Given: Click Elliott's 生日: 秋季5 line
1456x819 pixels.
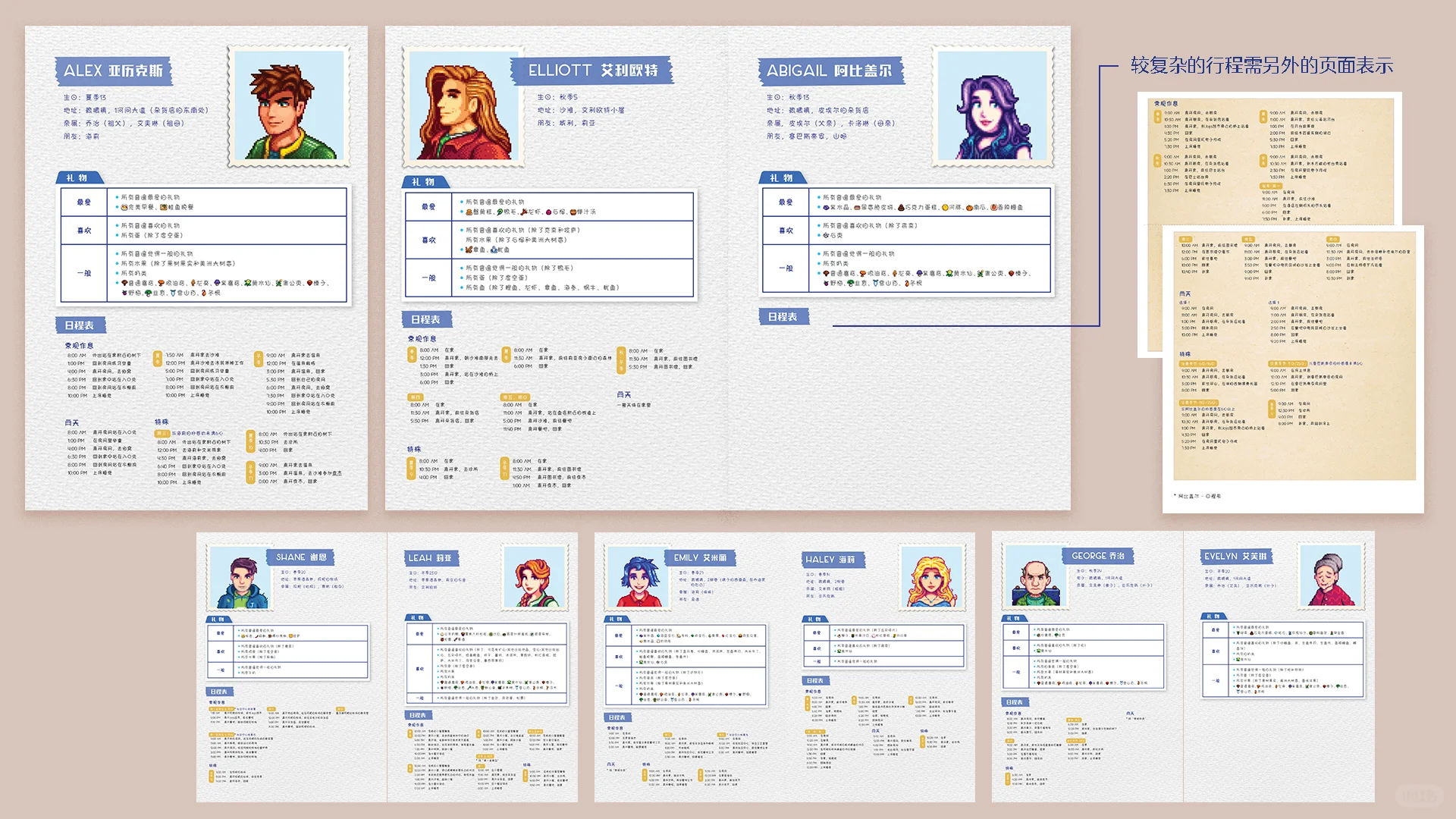Looking at the screenshot, I should 557,97.
